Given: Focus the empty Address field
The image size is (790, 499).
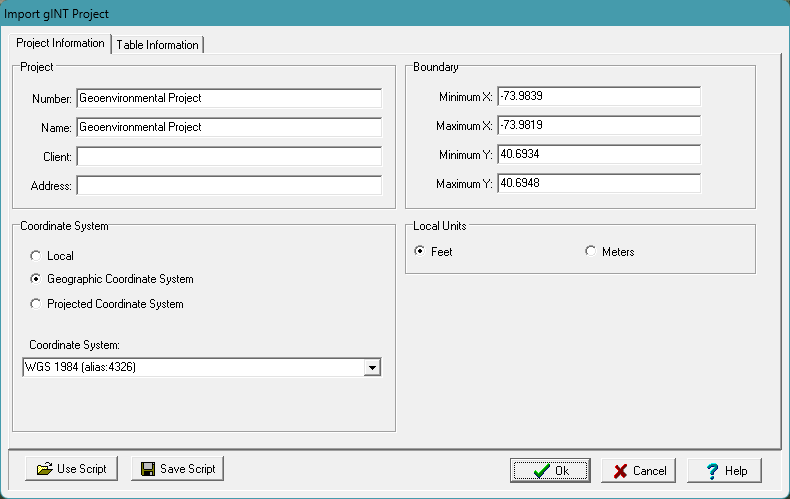Looking at the screenshot, I should click(x=228, y=186).
